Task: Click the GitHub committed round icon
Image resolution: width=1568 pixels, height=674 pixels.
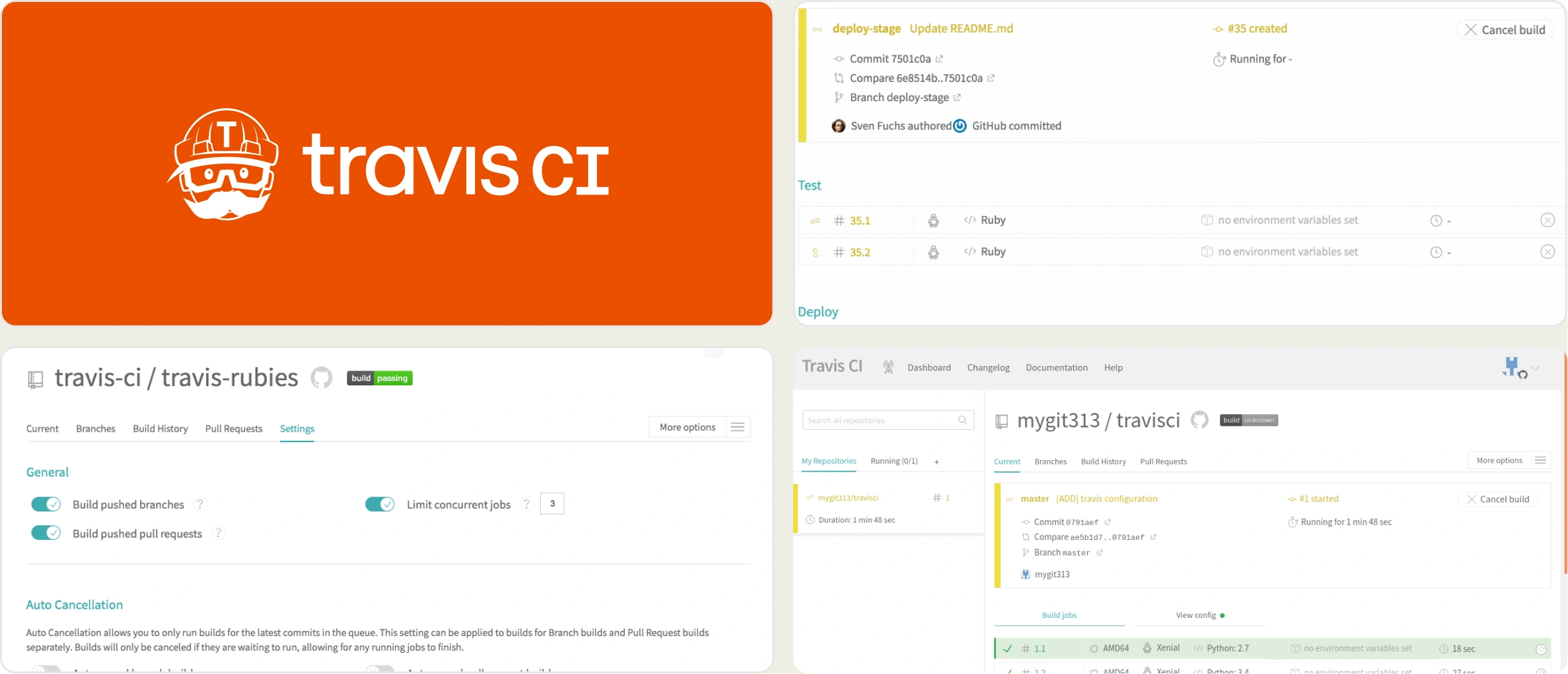Action: coord(960,126)
